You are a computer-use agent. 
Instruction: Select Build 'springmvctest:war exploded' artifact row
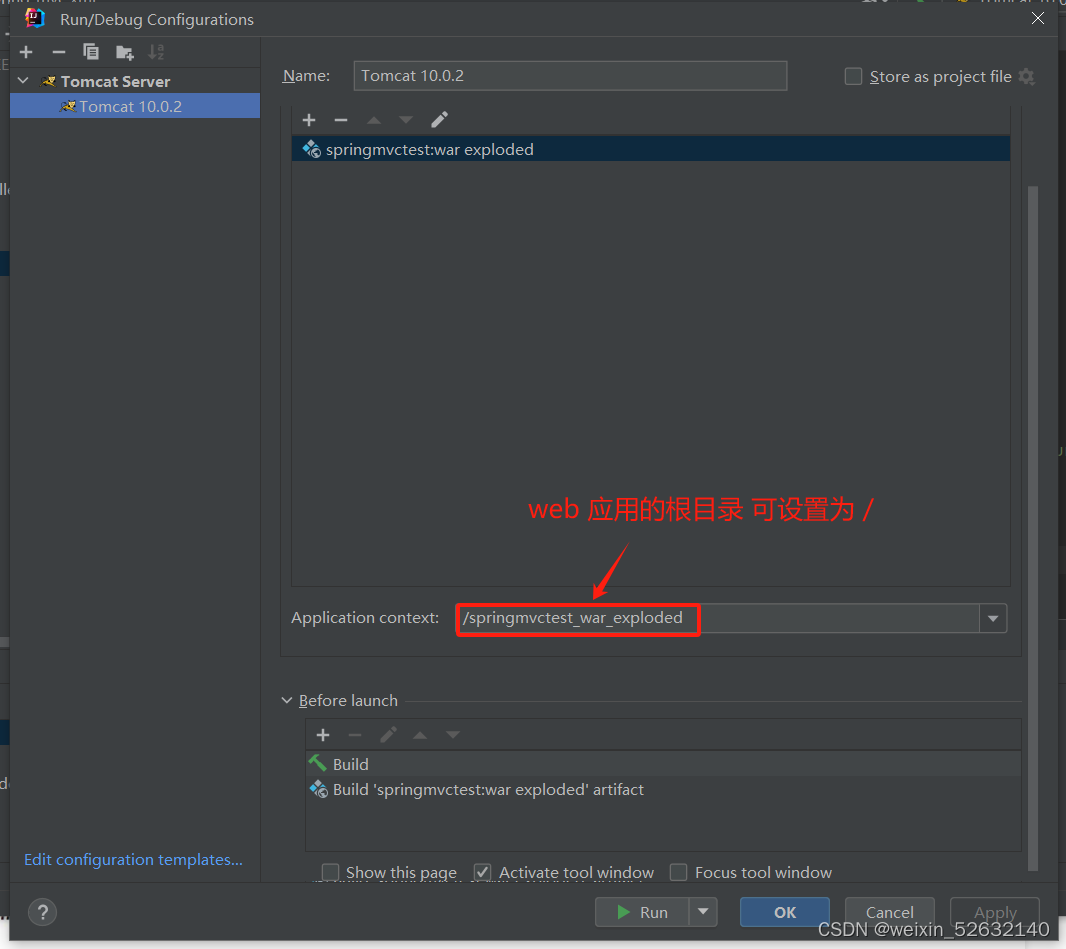point(663,789)
